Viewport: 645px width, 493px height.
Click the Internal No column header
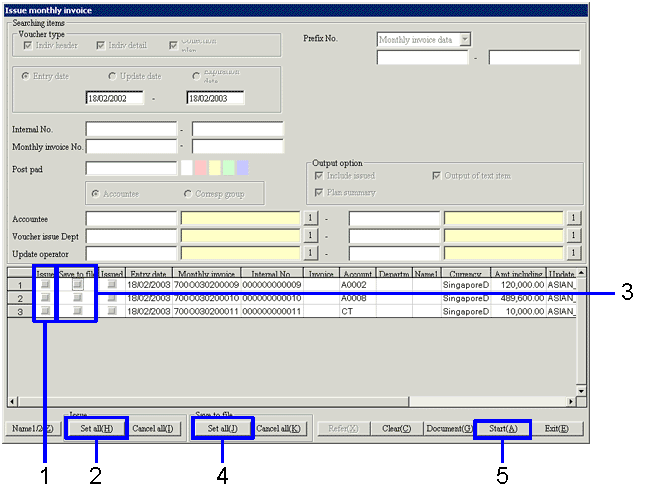pos(272,274)
